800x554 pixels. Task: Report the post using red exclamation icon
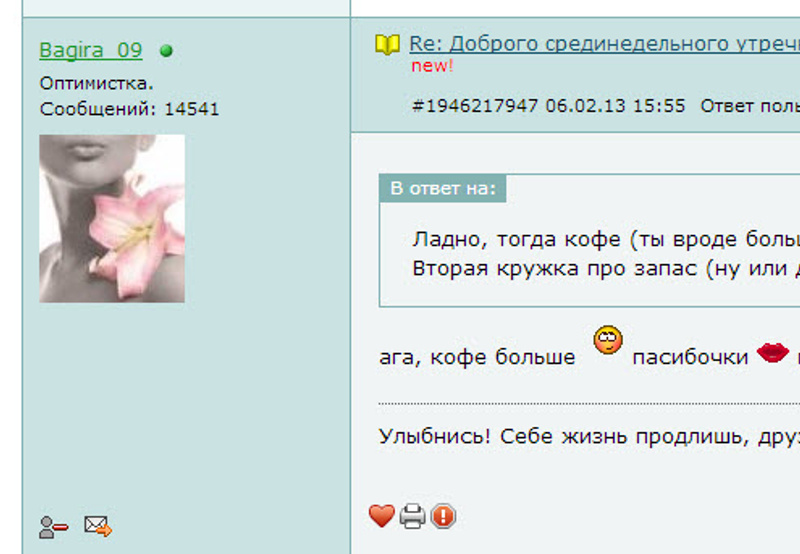443,516
